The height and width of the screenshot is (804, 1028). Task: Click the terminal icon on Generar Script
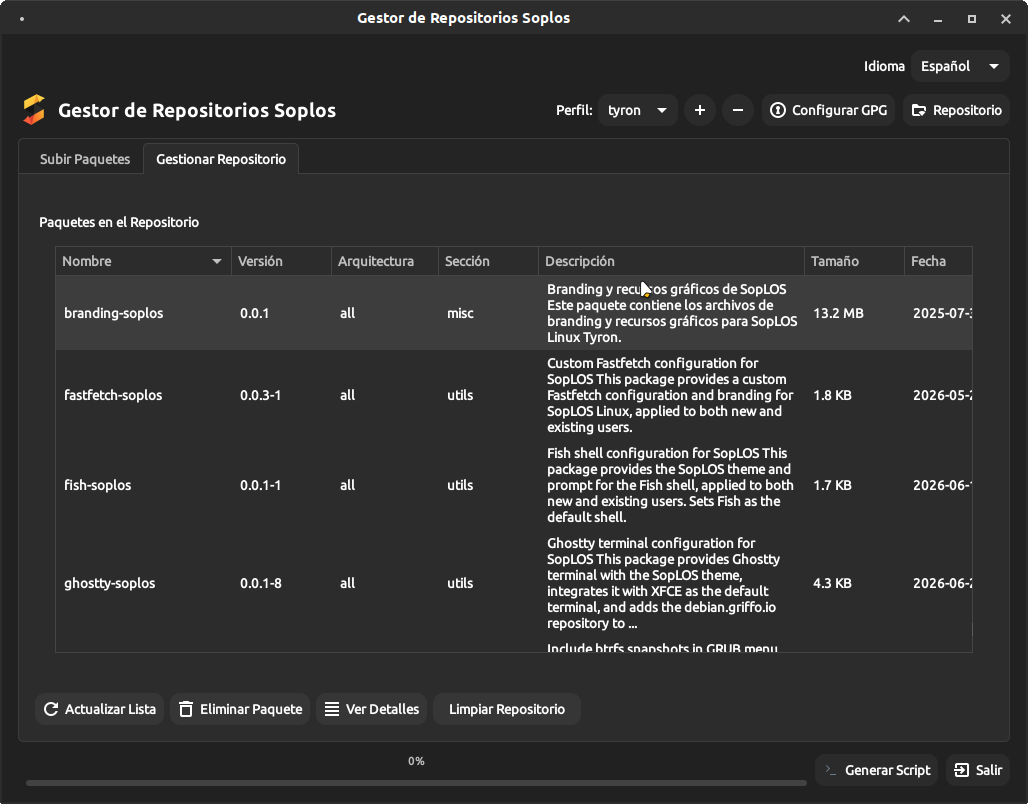coord(831,770)
